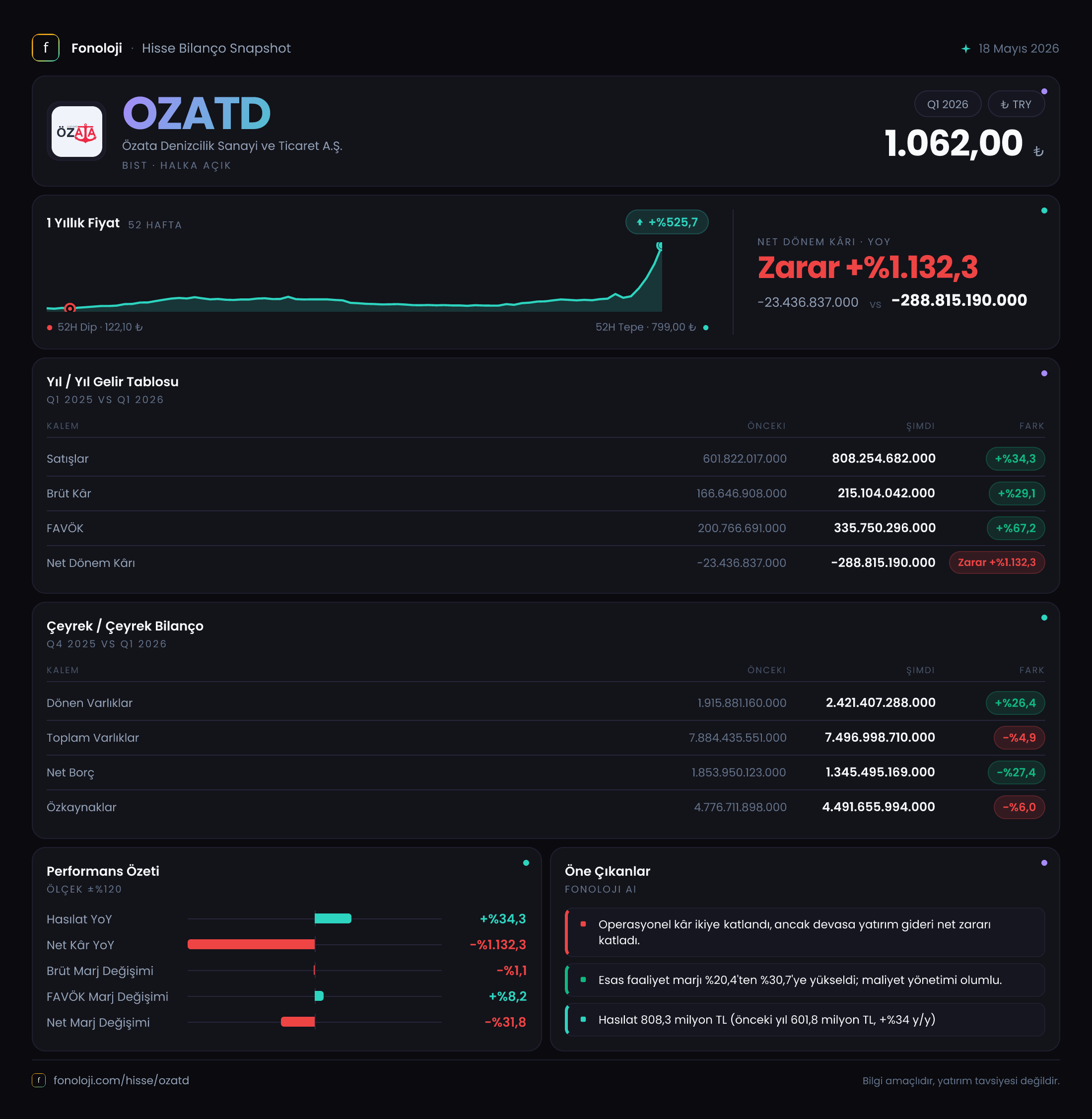
Task: Click the Brüt Kâr previous value 166.646.908.000
Action: [x=742, y=493]
